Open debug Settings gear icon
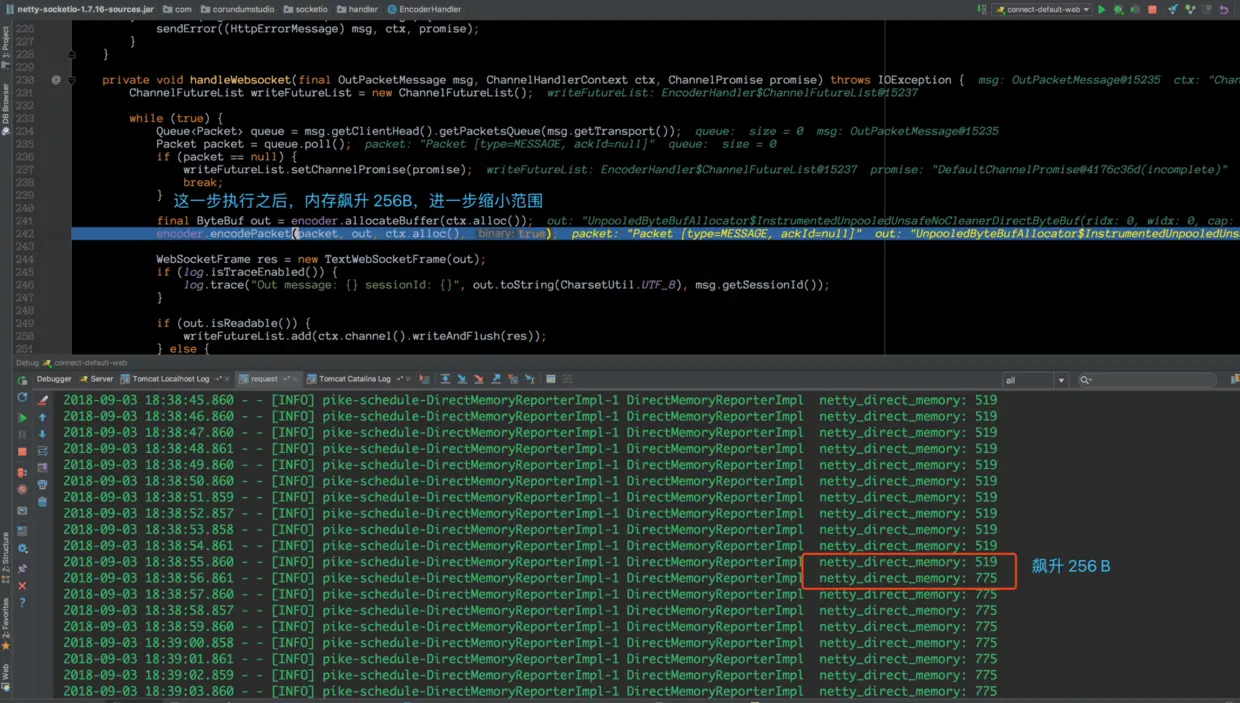Screen dimensions: 1240x703 22,548
